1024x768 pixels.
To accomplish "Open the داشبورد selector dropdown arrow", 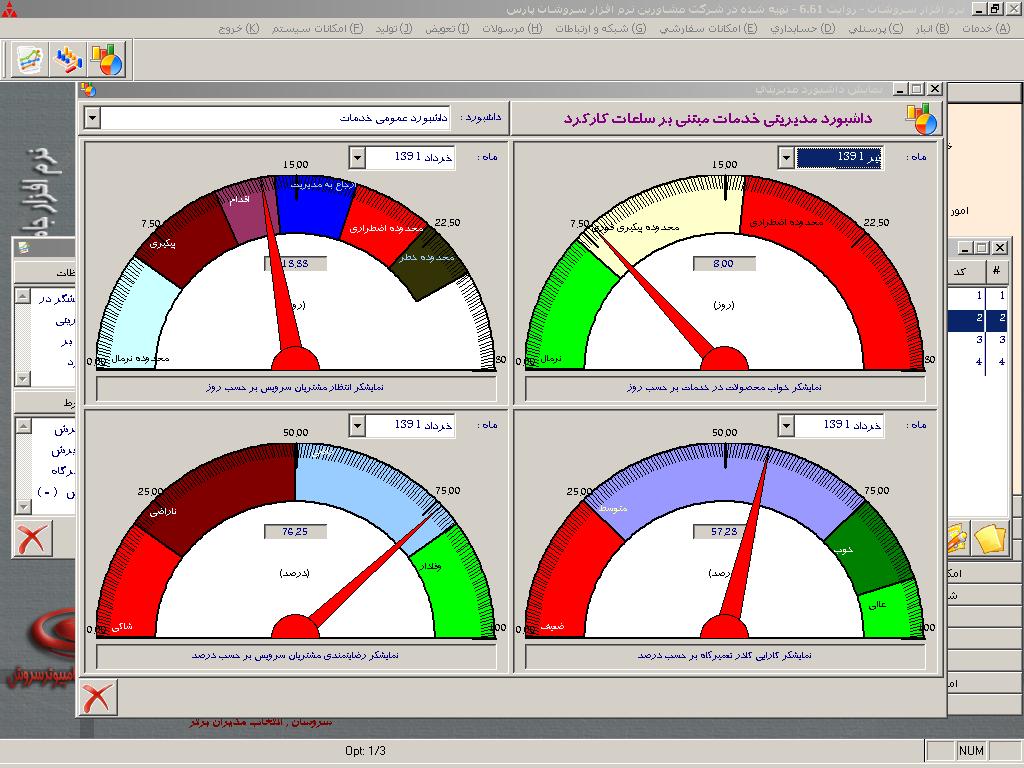I will tap(92, 118).
